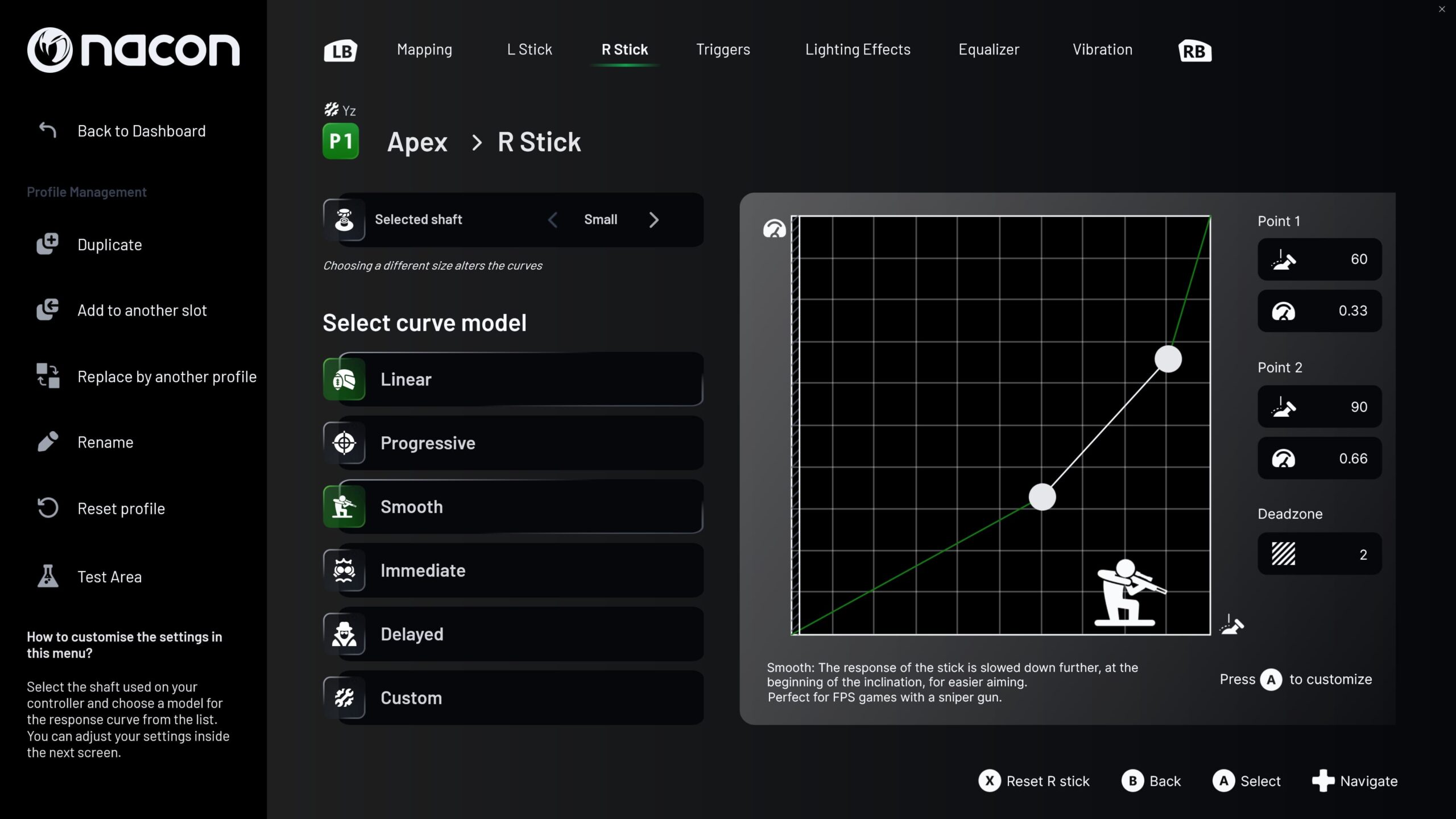Open the Triggers tab
The image size is (1456, 819).
coord(723,49)
